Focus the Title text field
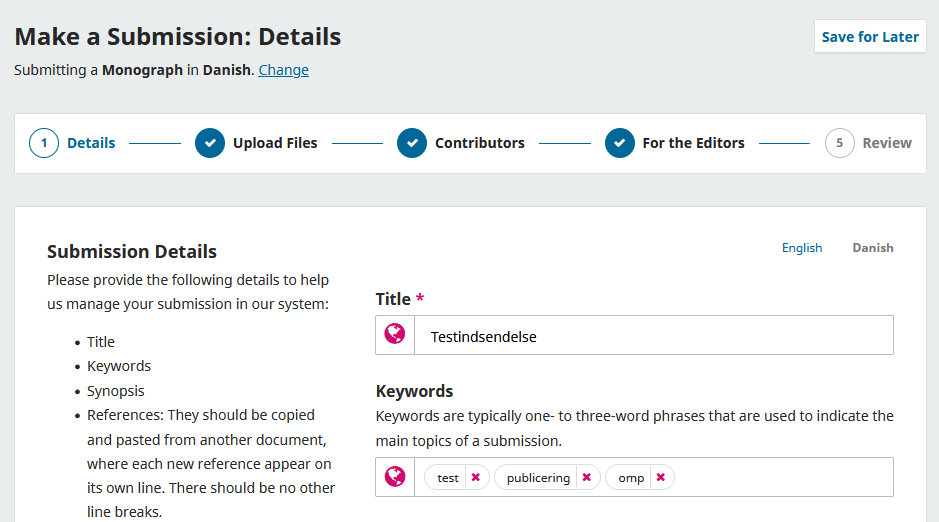 tap(650, 336)
